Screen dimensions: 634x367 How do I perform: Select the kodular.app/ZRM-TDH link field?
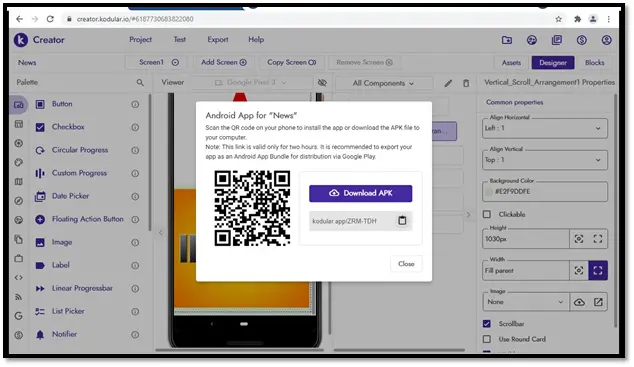tap(360, 221)
